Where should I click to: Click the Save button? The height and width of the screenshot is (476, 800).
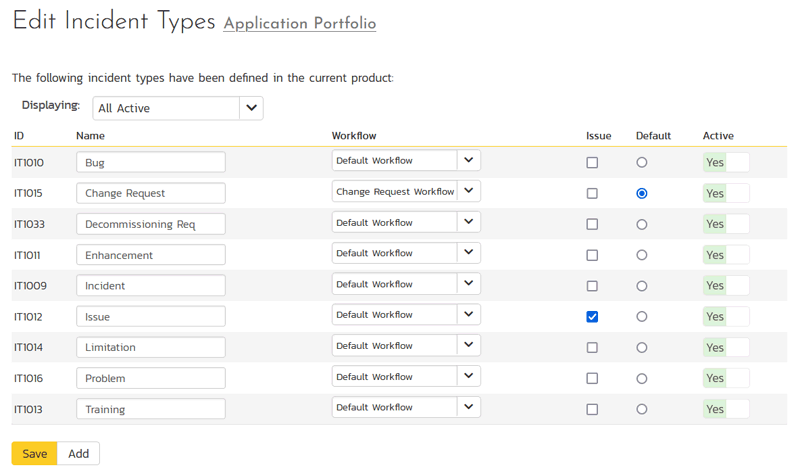(34, 454)
